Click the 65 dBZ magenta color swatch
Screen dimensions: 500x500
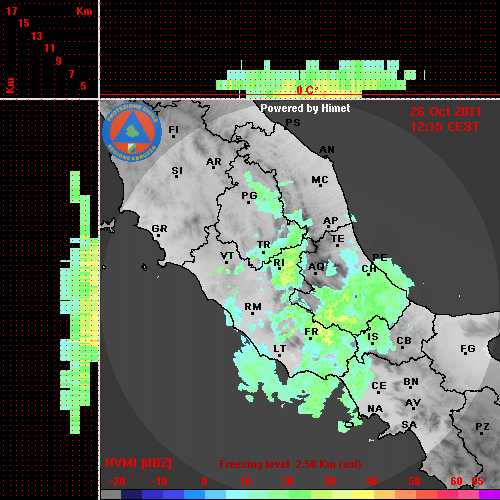[x=489, y=495]
